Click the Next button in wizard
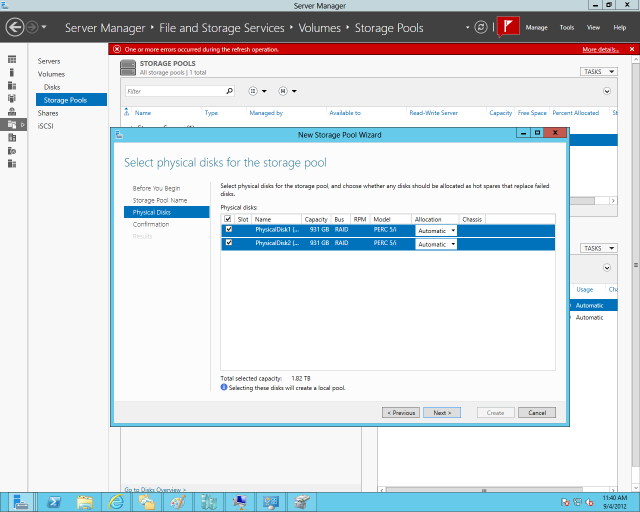The image size is (640, 512). click(442, 413)
